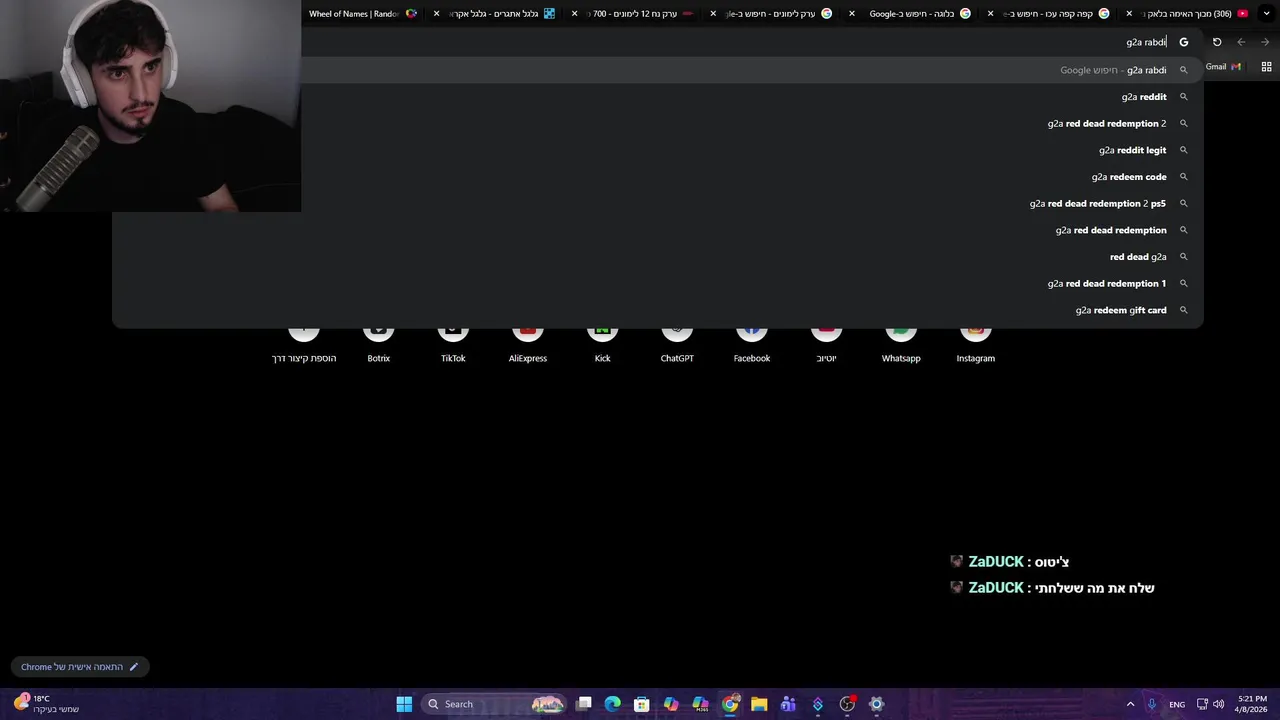Open OBS Studio from the taskbar

[x=847, y=704]
